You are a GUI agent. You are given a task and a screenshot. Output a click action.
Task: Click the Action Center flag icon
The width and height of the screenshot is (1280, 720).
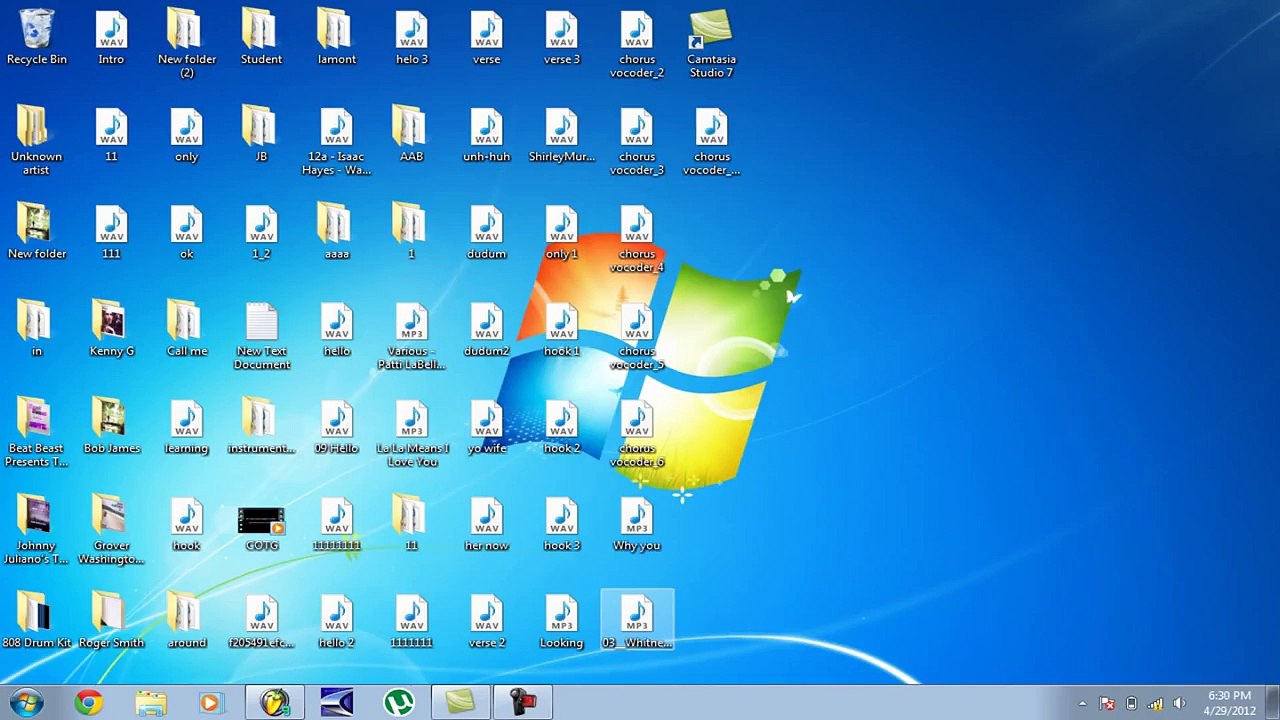(1107, 704)
